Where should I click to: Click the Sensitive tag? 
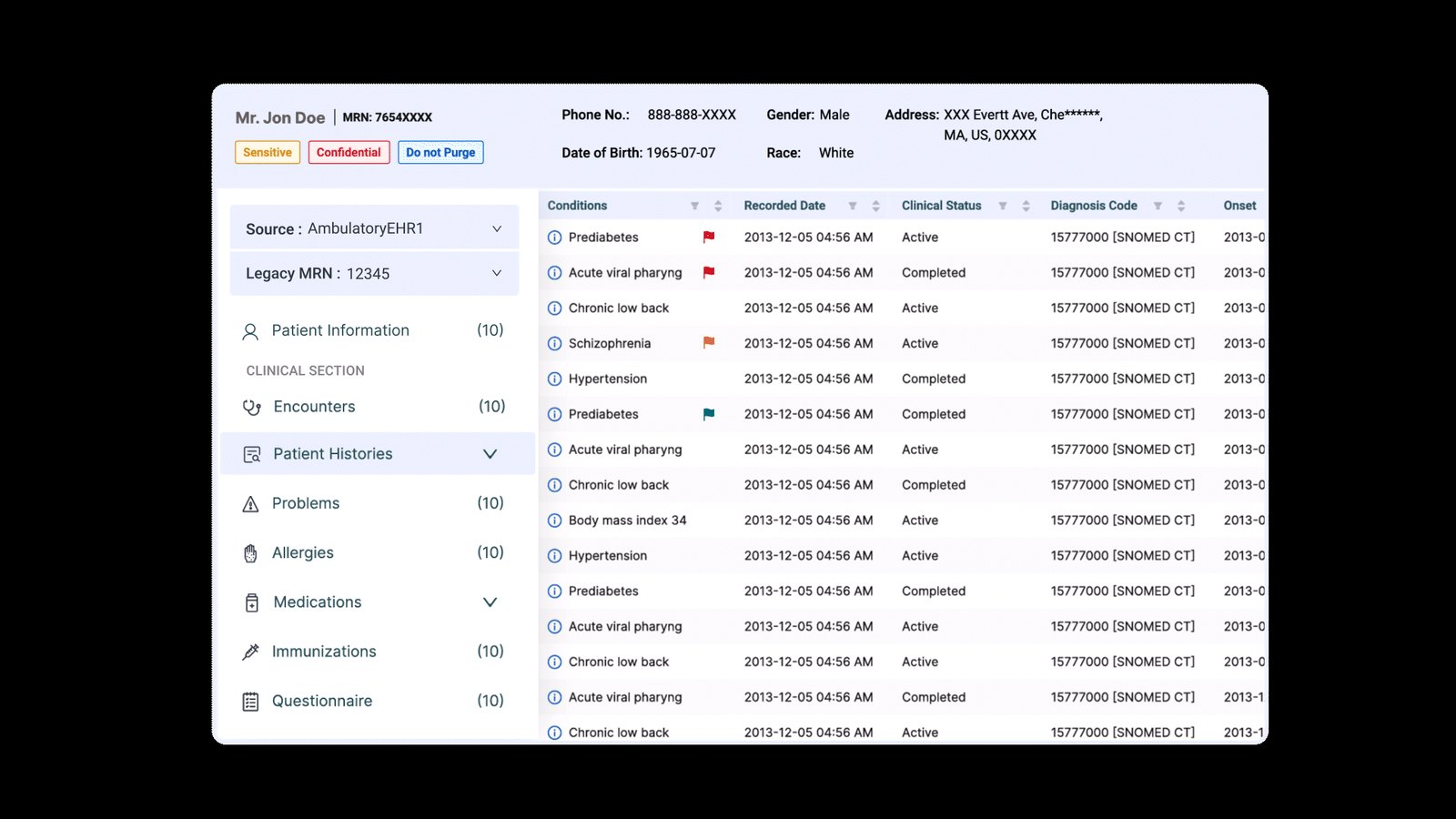[x=268, y=152]
